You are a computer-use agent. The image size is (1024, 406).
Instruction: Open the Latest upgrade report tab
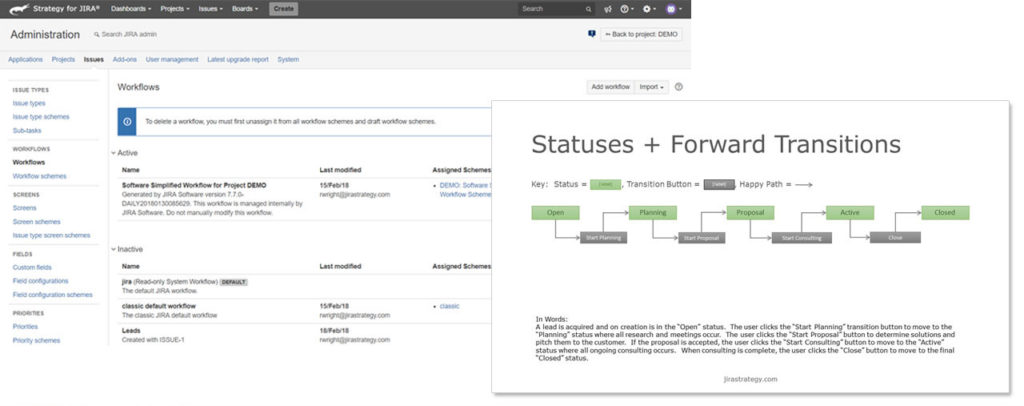tap(238, 59)
